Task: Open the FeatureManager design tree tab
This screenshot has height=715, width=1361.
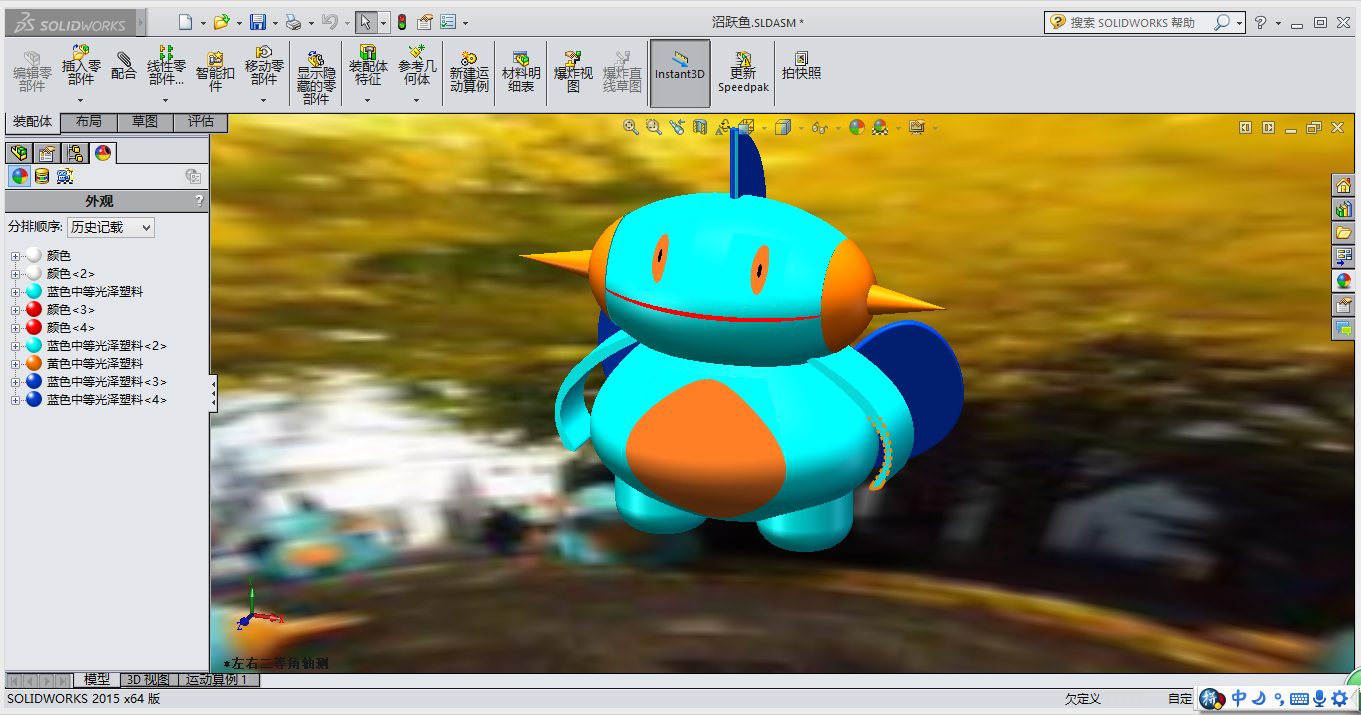Action: 18,153
